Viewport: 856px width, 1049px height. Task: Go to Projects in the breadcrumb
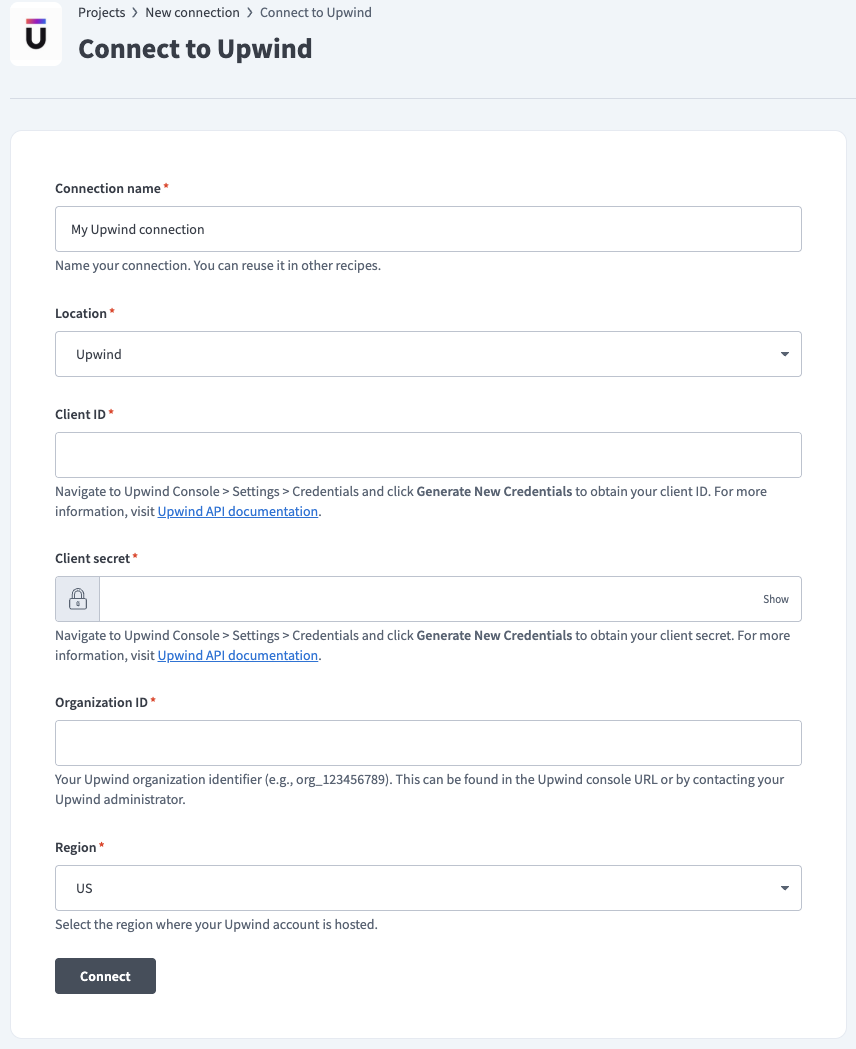[x=102, y=13]
